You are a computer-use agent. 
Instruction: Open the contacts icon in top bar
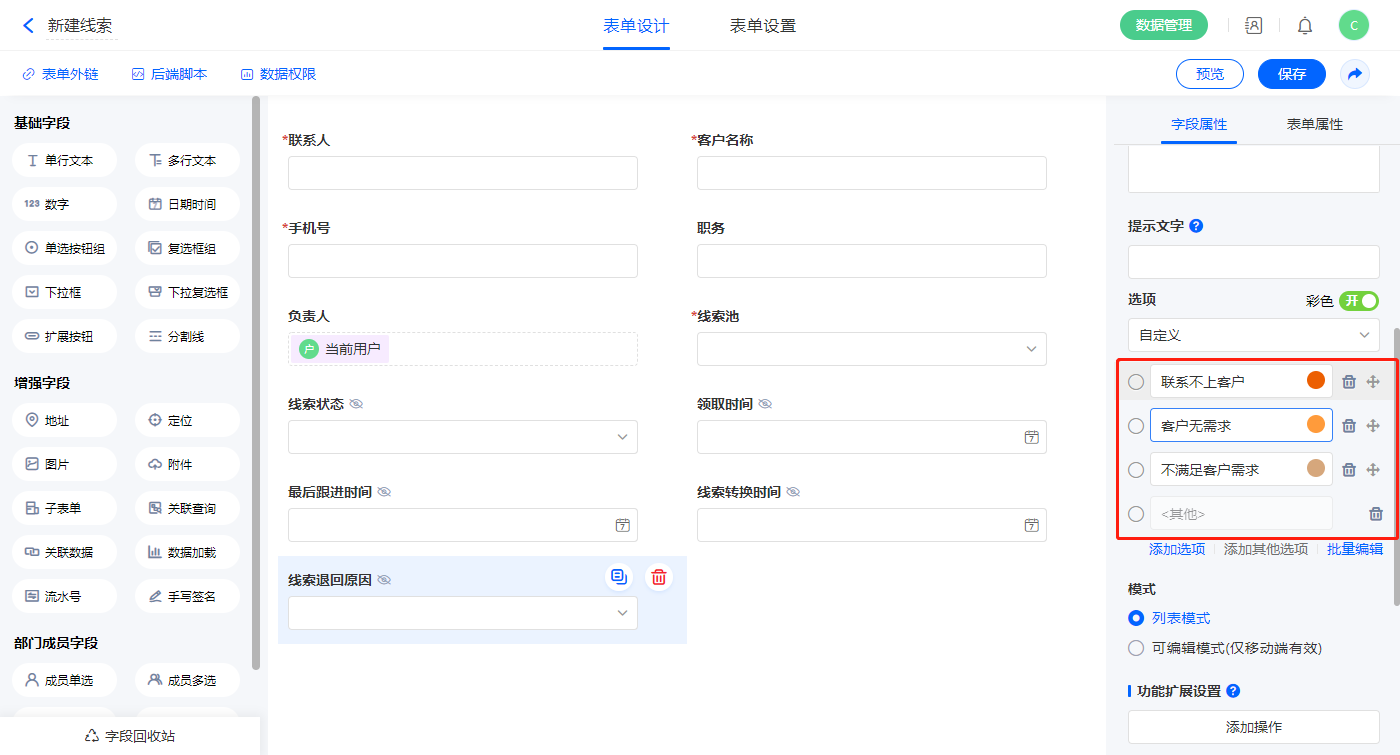(x=1253, y=26)
